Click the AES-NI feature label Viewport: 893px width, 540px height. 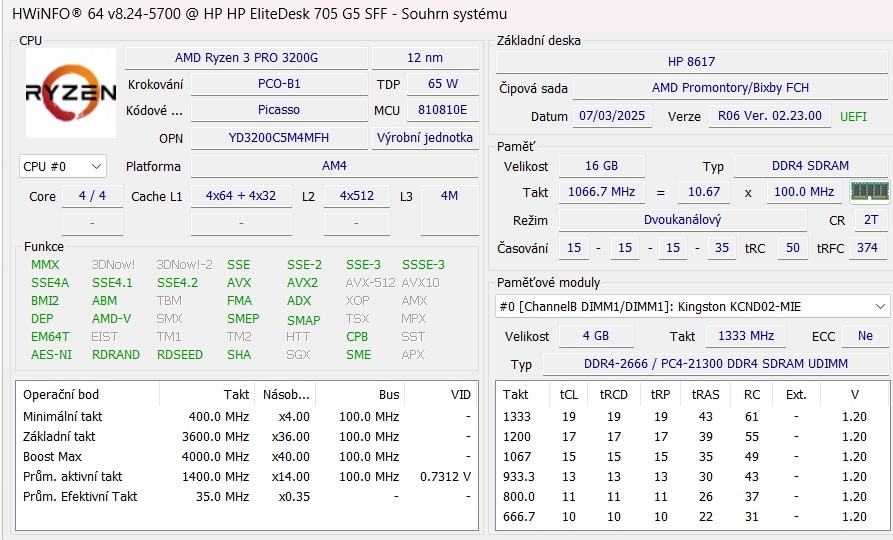pos(51,354)
